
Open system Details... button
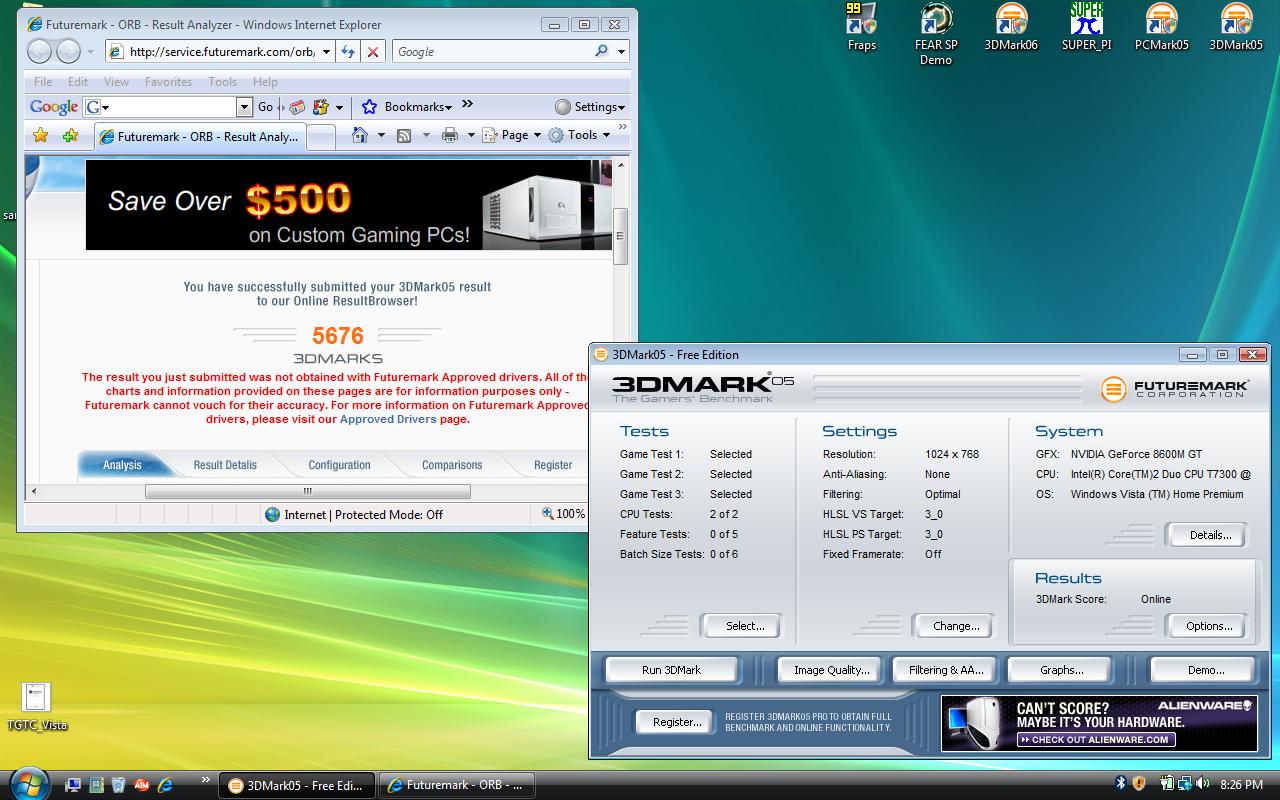click(1206, 535)
